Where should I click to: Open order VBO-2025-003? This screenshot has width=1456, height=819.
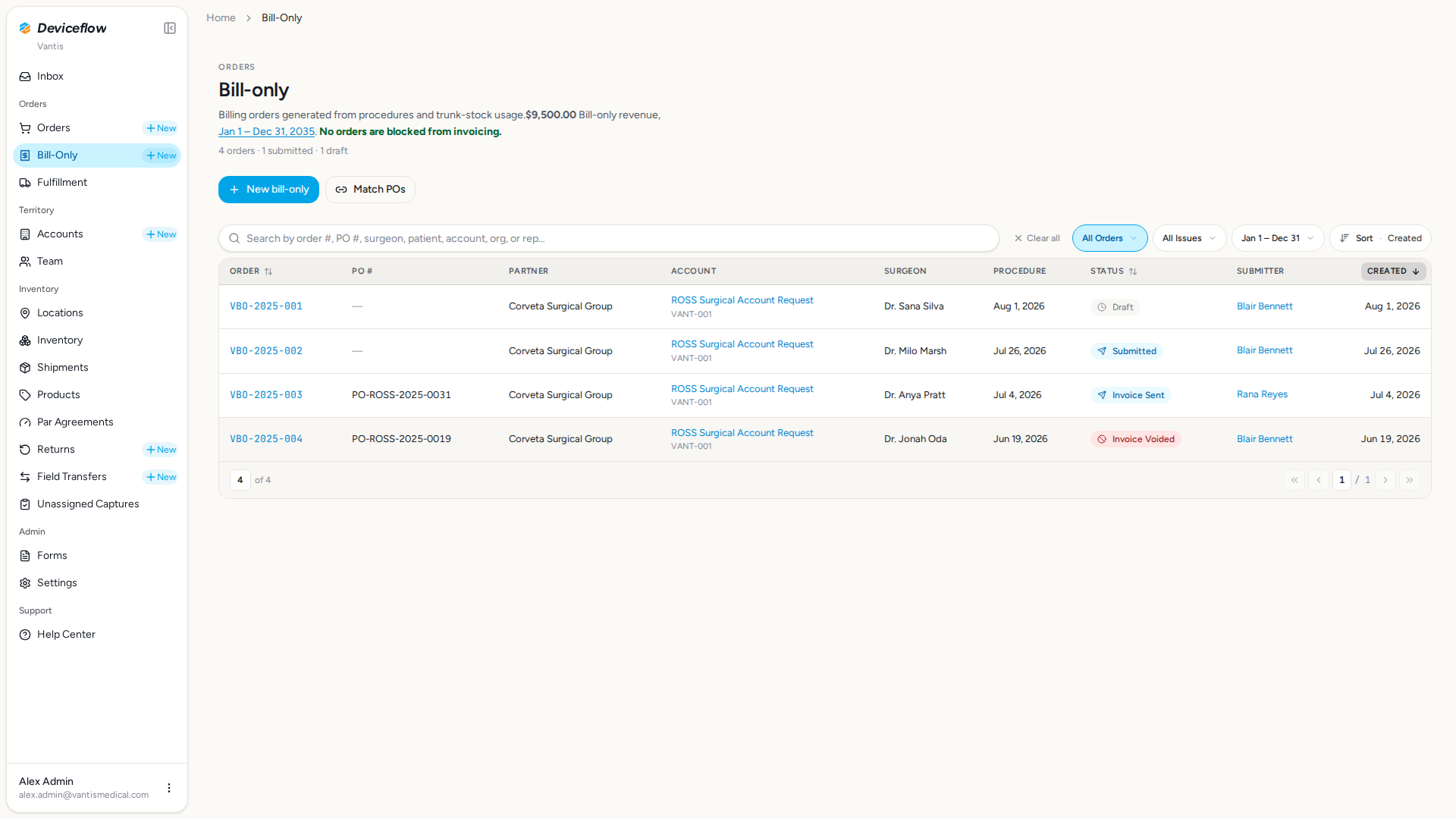coord(266,395)
